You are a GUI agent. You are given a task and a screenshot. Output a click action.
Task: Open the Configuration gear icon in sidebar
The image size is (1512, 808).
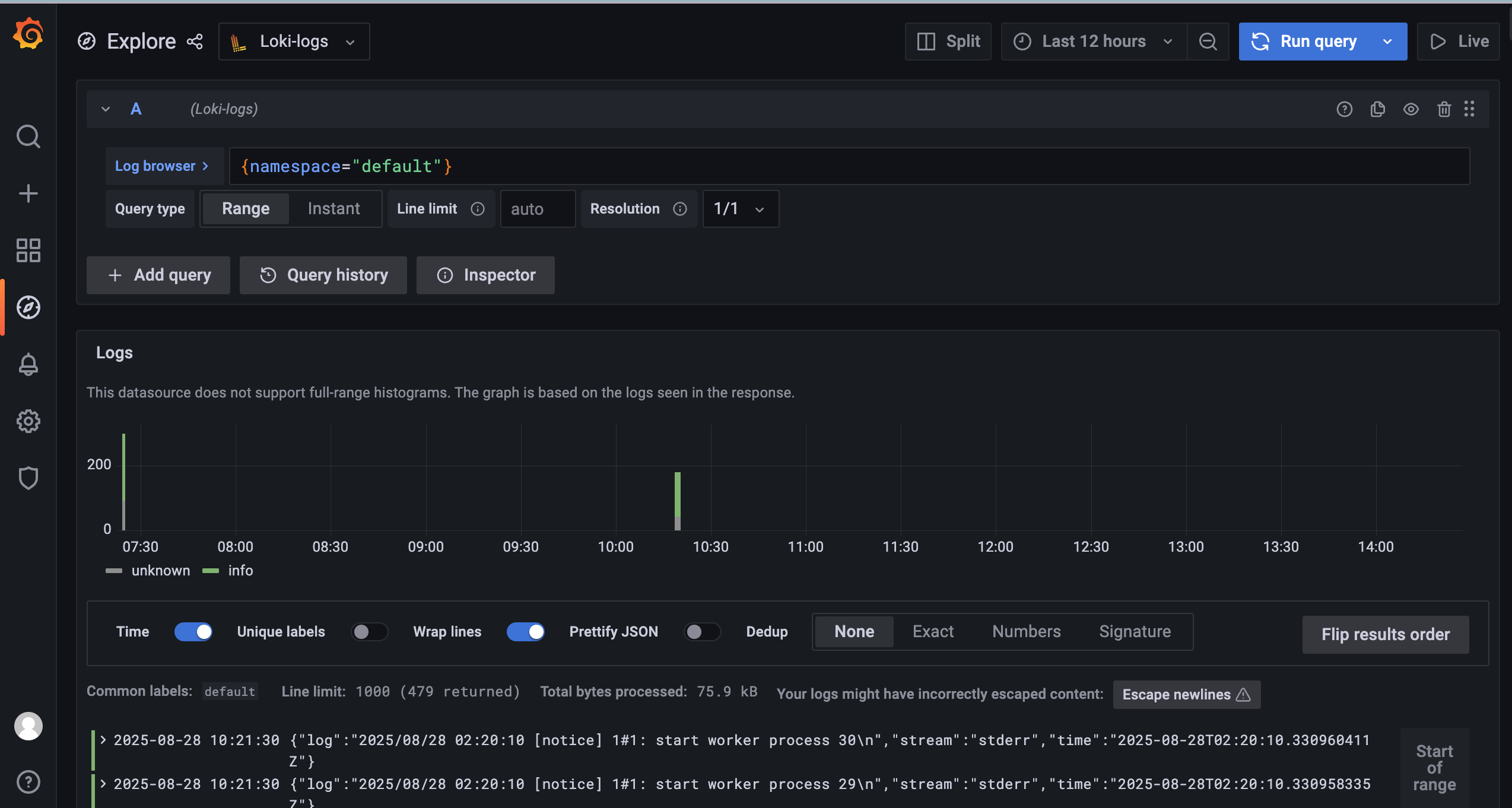[28, 421]
